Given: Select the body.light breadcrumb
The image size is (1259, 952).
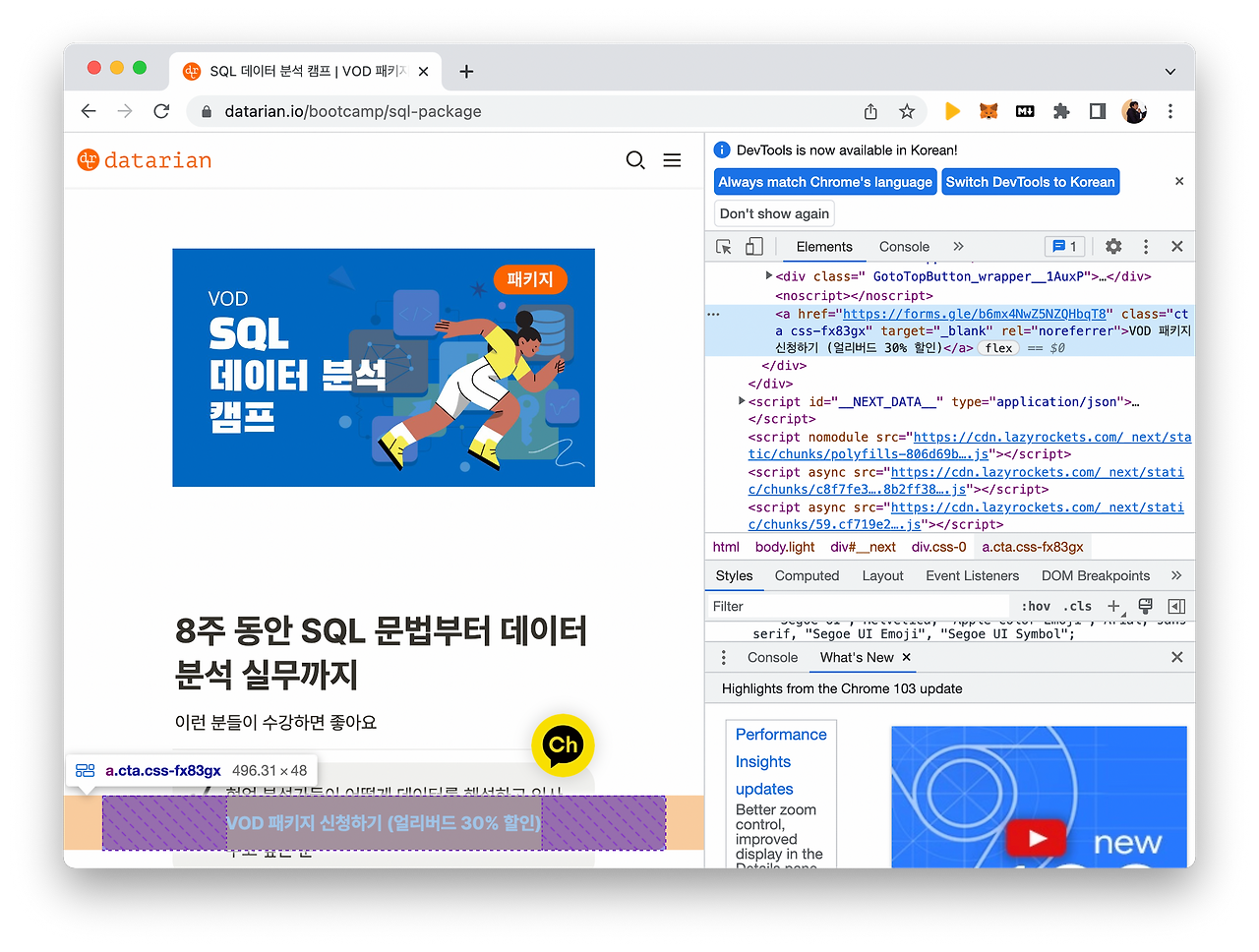Looking at the screenshot, I should [785, 547].
